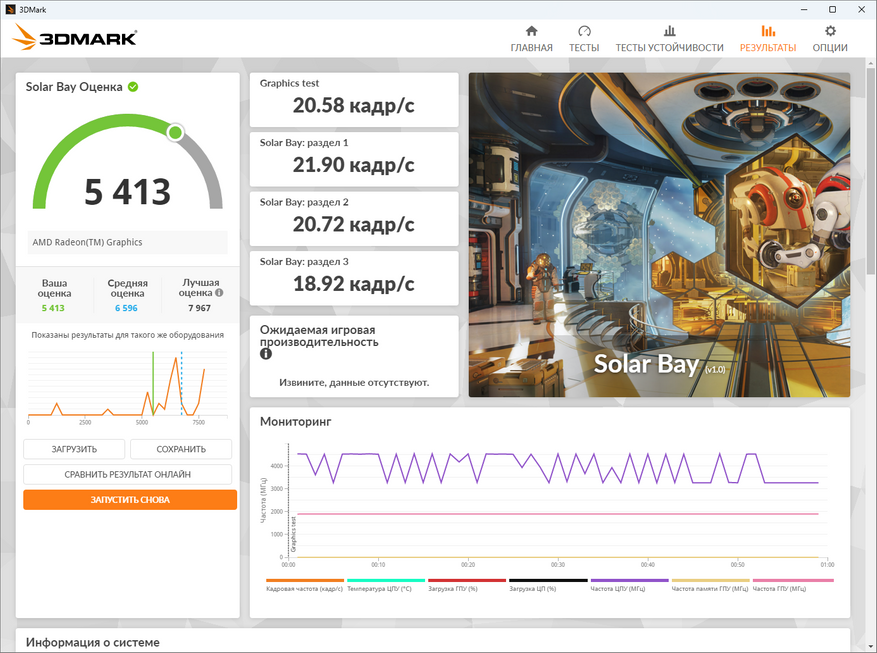Image resolution: width=877 pixels, height=653 pixels.
Task: Click Solar Bay: раздел 1 result card
Action: [354, 159]
